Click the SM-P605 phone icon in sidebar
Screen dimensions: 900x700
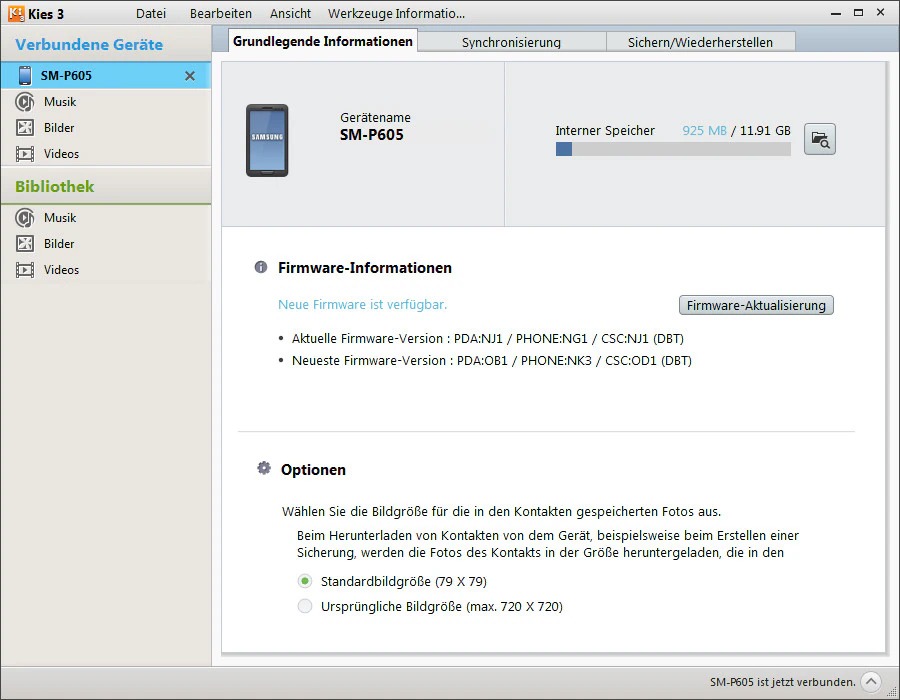point(25,76)
